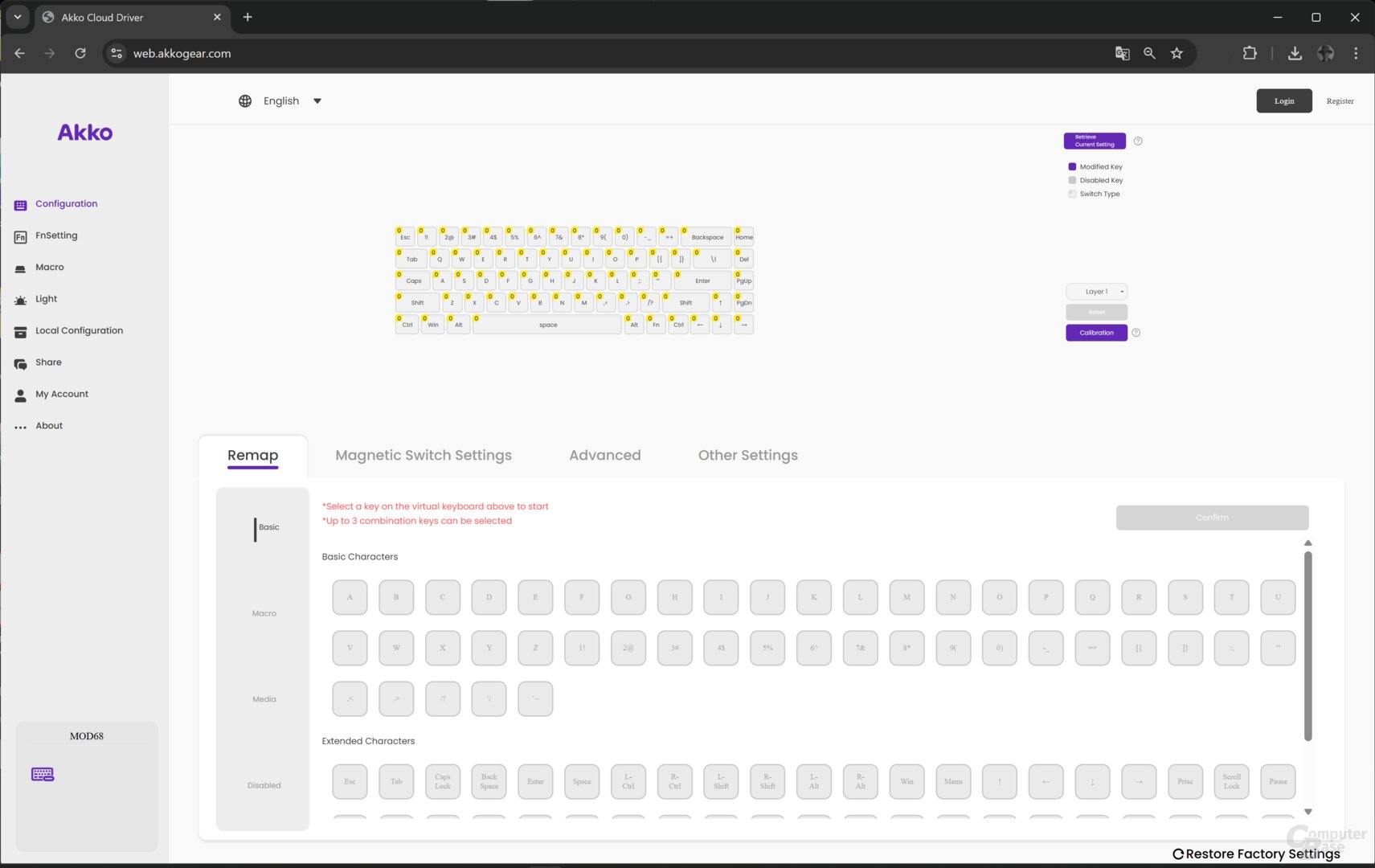Click the Local Configuration icon

[x=20, y=331]
